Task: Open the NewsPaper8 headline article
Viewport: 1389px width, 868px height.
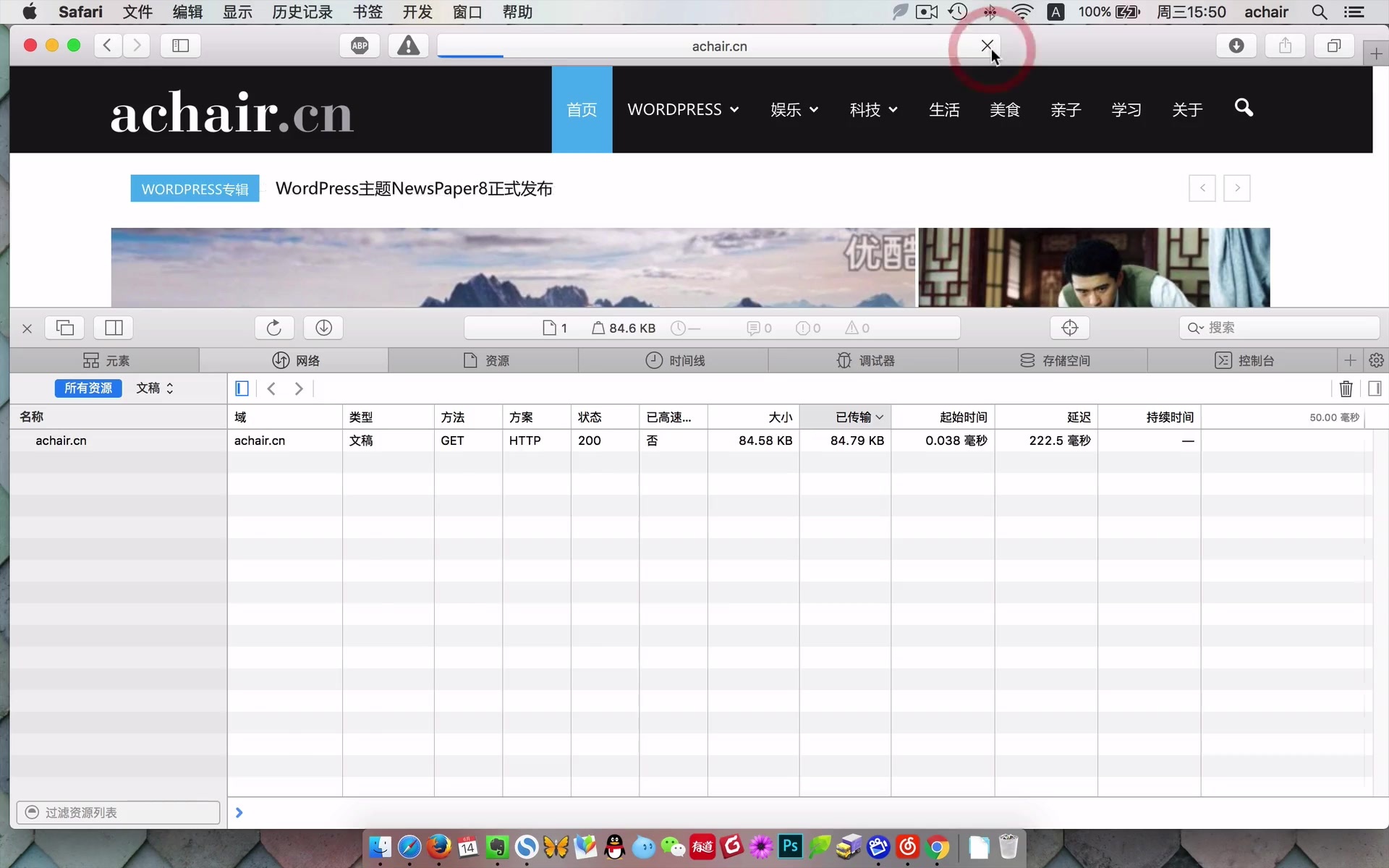Action: coord(414,189)
